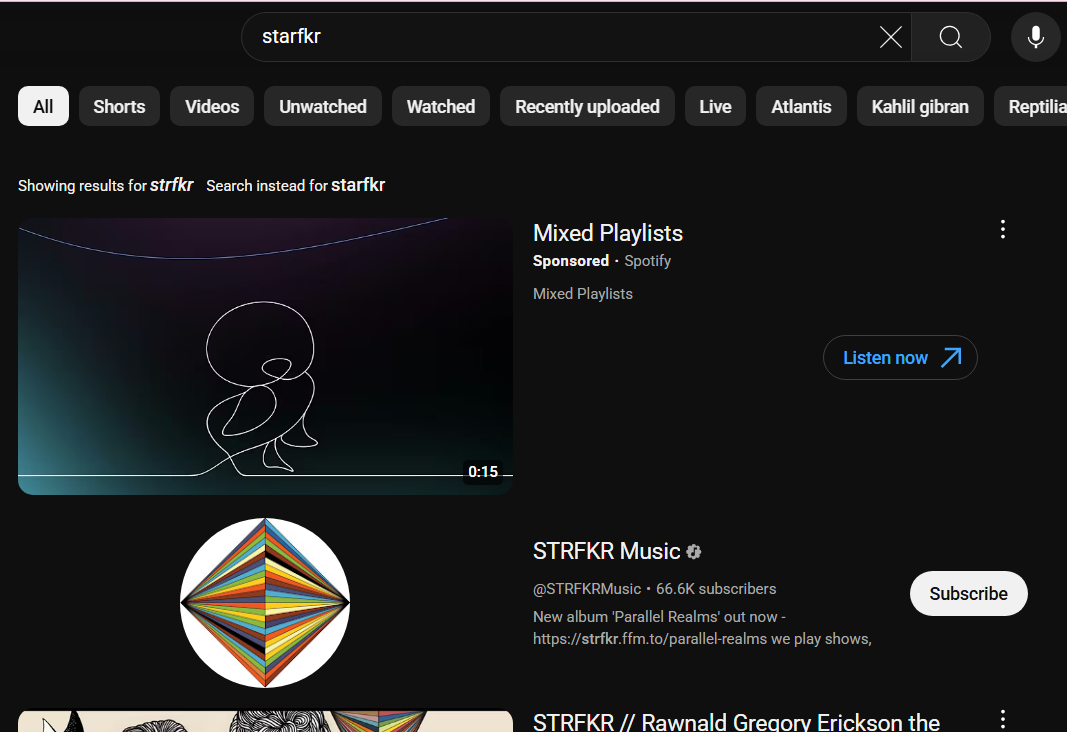
Task: Click the magnifying glass search button
Action: click(x=951, y=38)
